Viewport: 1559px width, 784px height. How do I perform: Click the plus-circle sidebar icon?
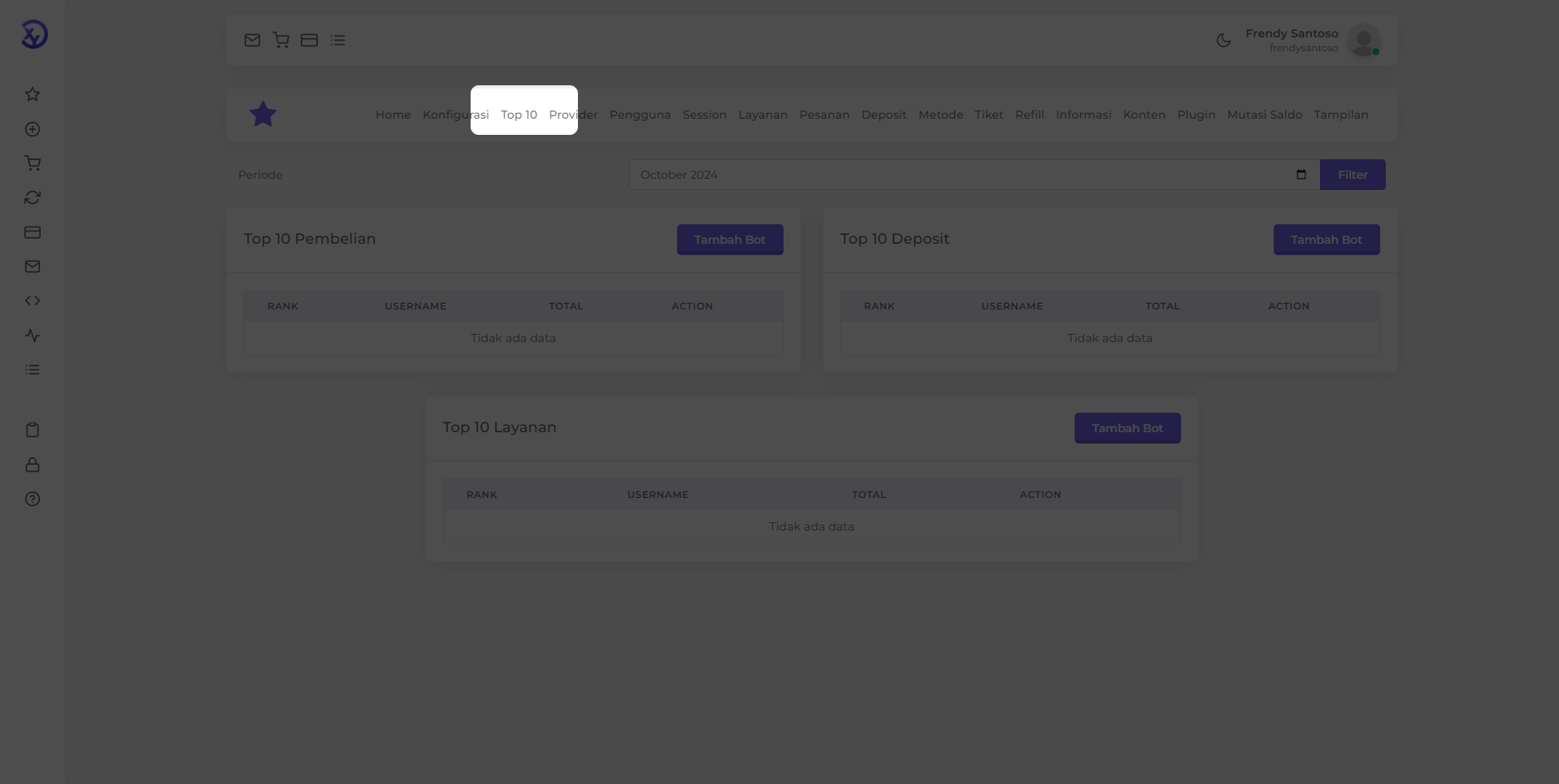(33, 129)
